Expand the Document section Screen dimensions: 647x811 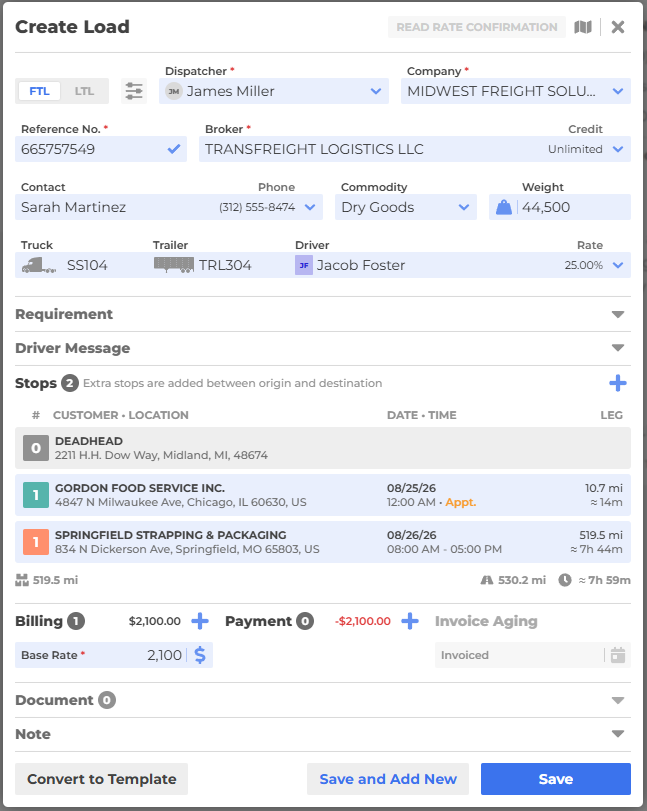point(323,700)
